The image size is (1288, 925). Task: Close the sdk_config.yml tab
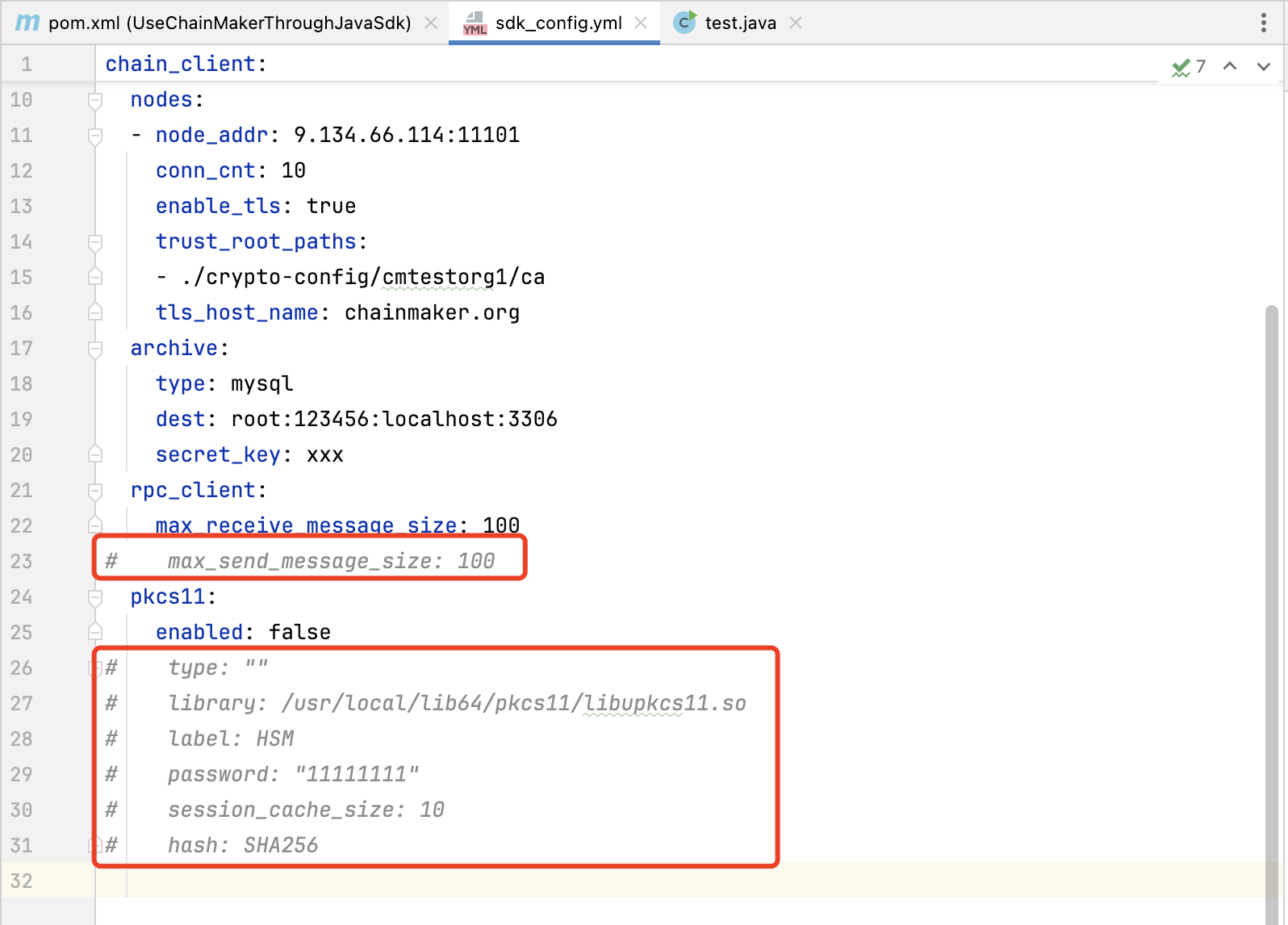click(x=641, y=23)
